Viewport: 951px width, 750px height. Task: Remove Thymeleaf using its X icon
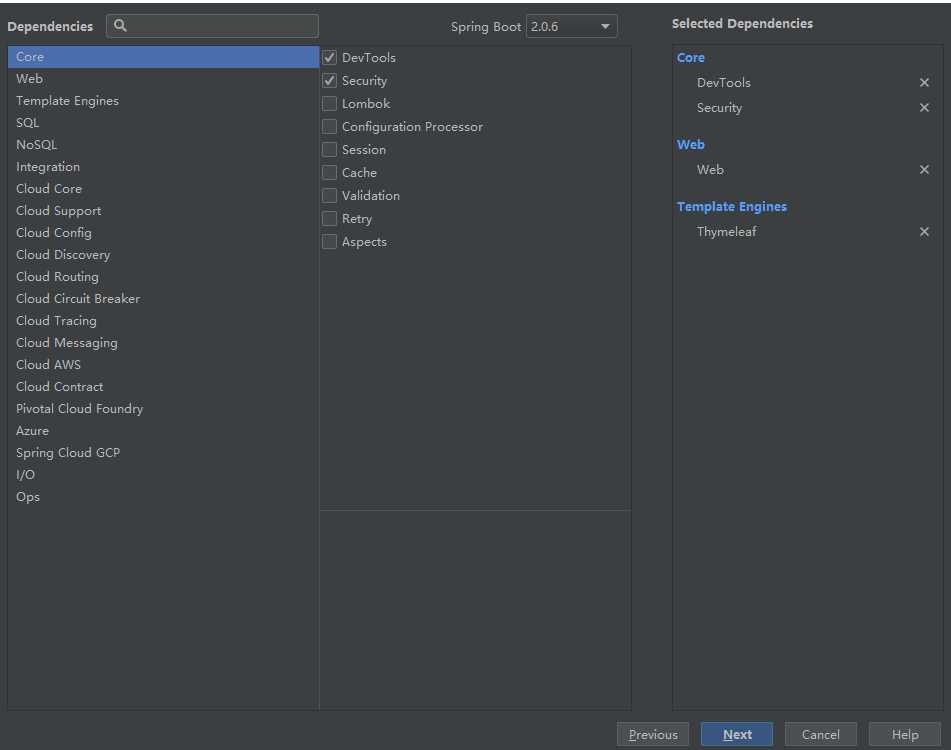pyautogui.click(x=924, y=232)
